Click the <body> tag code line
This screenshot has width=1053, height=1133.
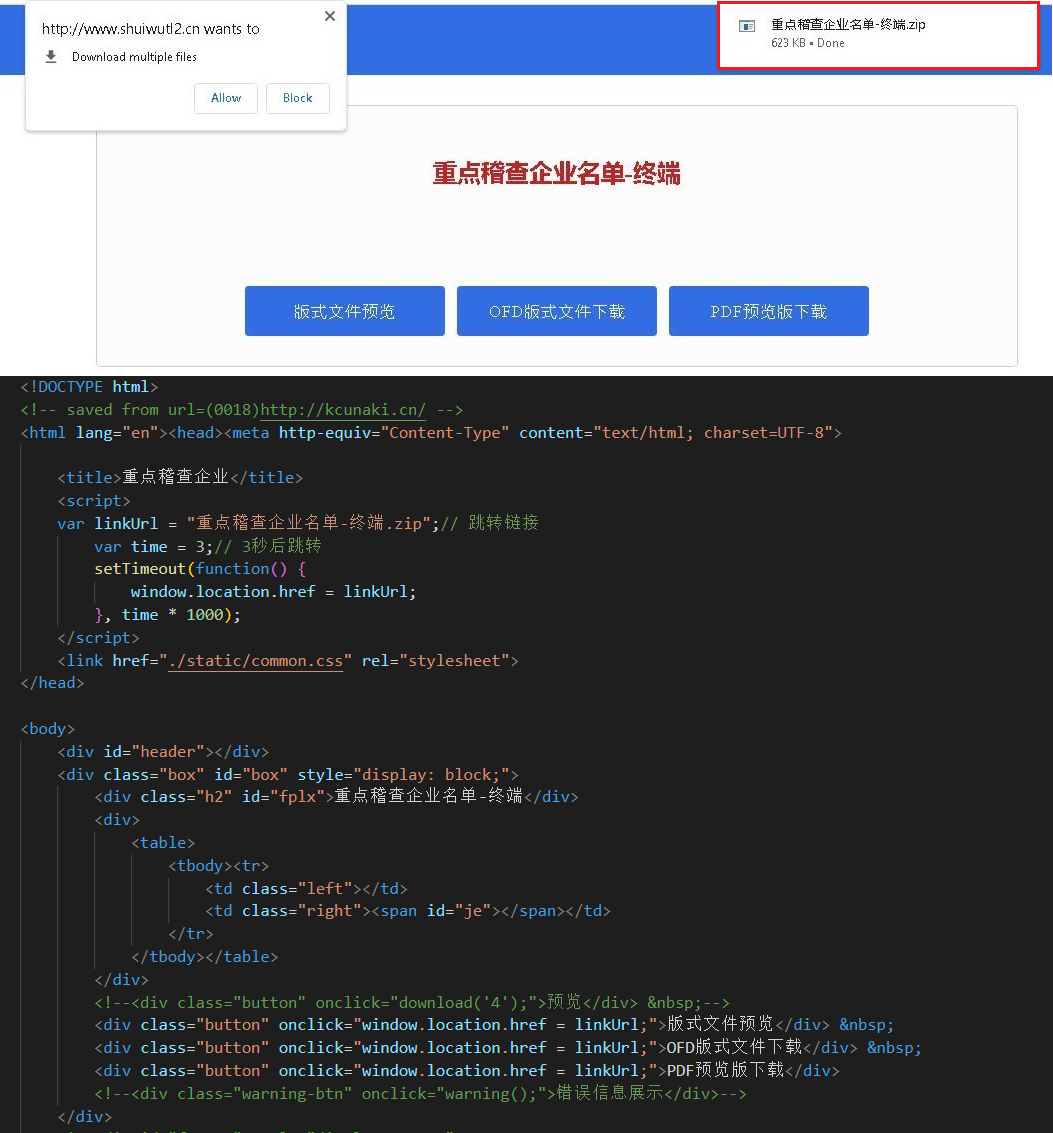[x=48, y=728]
